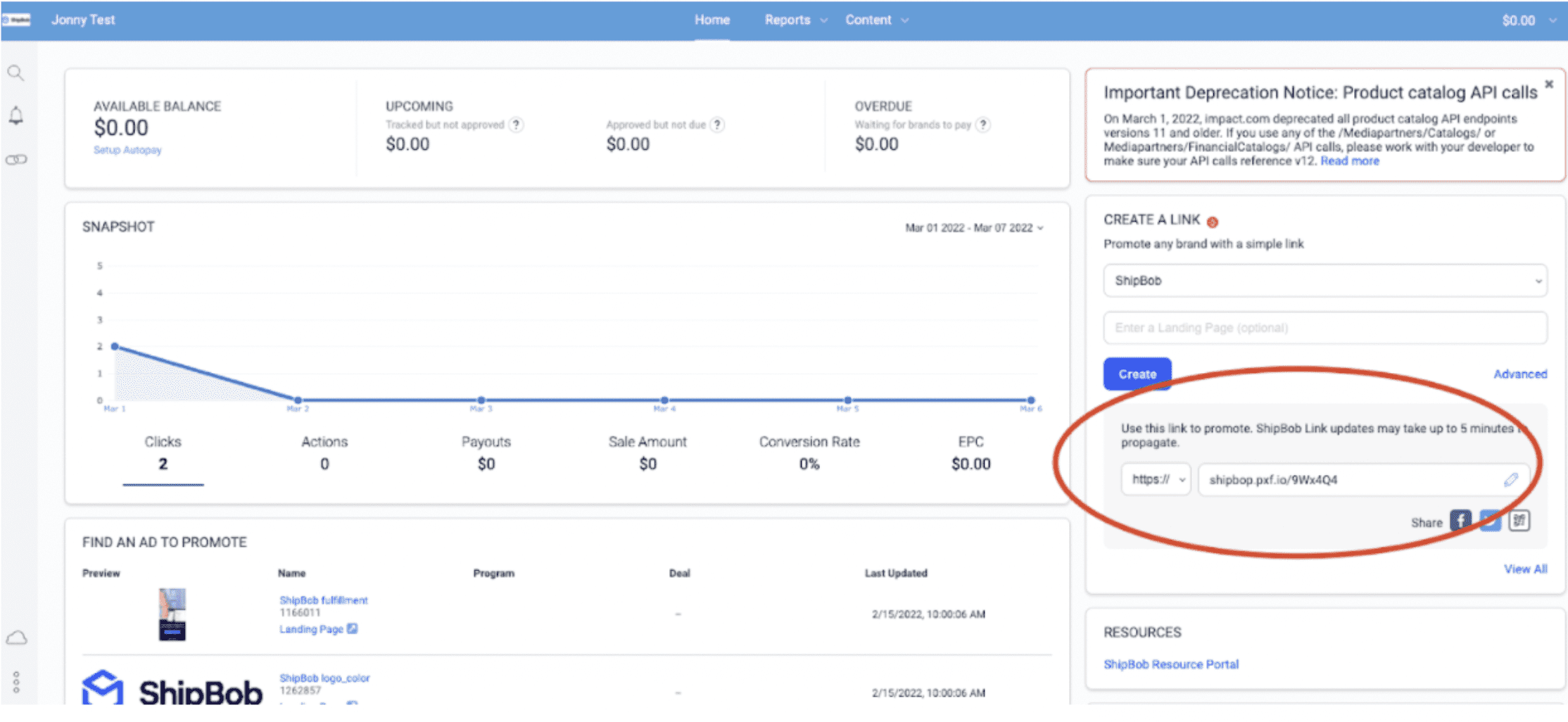Dismiss the Deprecation Notice banner
The height and width of the screenshot is (722, 1568).
(1548, 84)
